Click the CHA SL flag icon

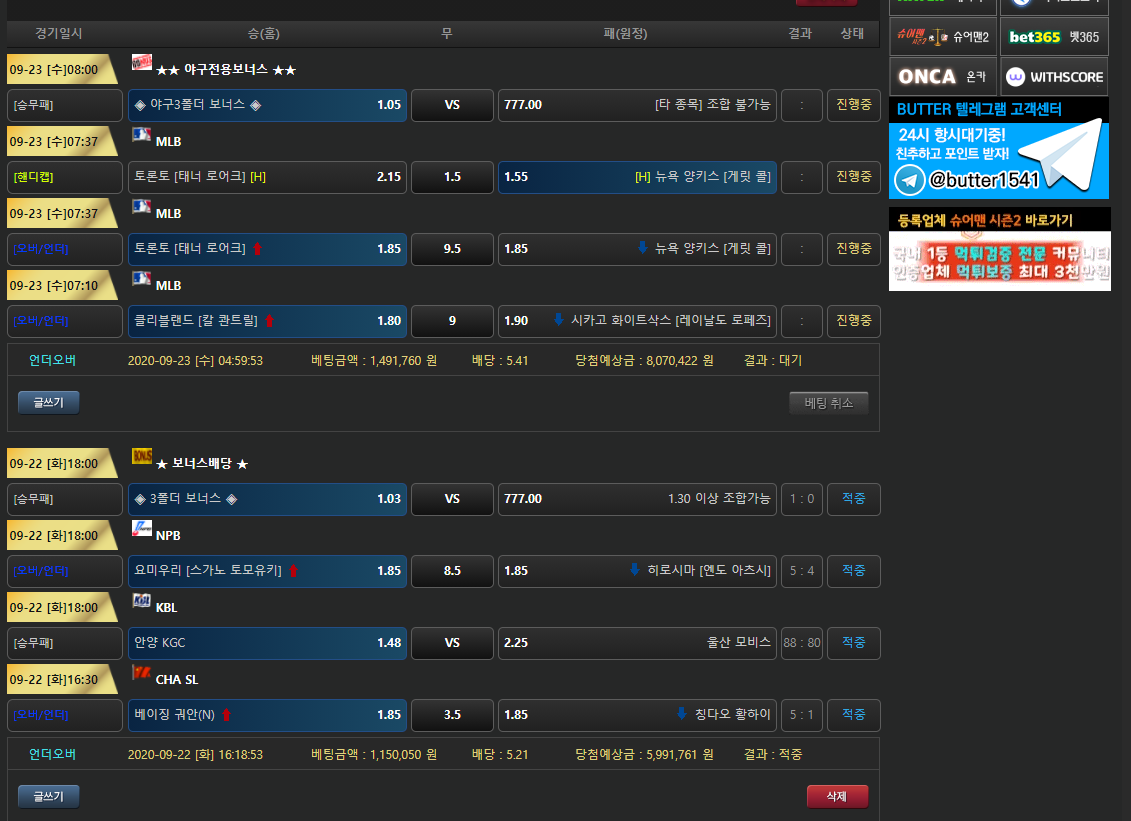pos(141,673)
